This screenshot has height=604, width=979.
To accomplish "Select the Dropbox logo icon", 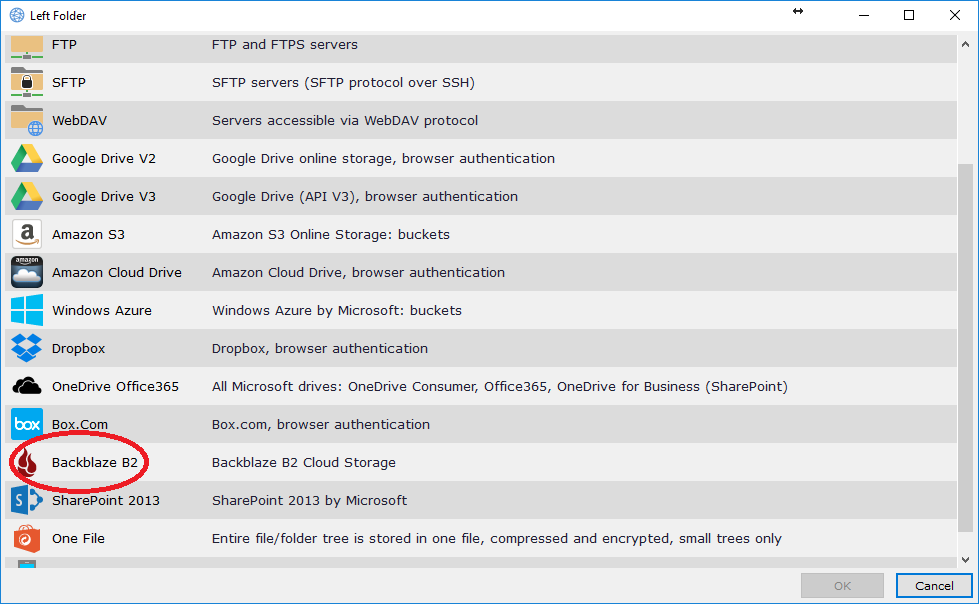I will [27, 348].
